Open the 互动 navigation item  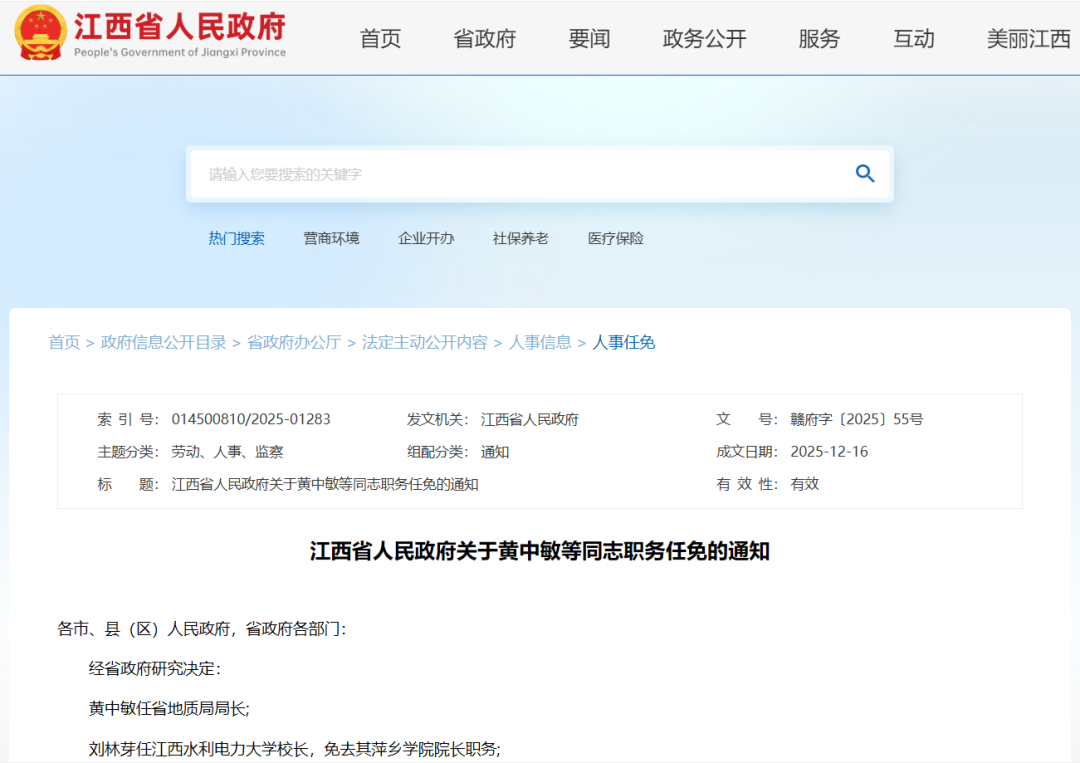click(913, 39)
